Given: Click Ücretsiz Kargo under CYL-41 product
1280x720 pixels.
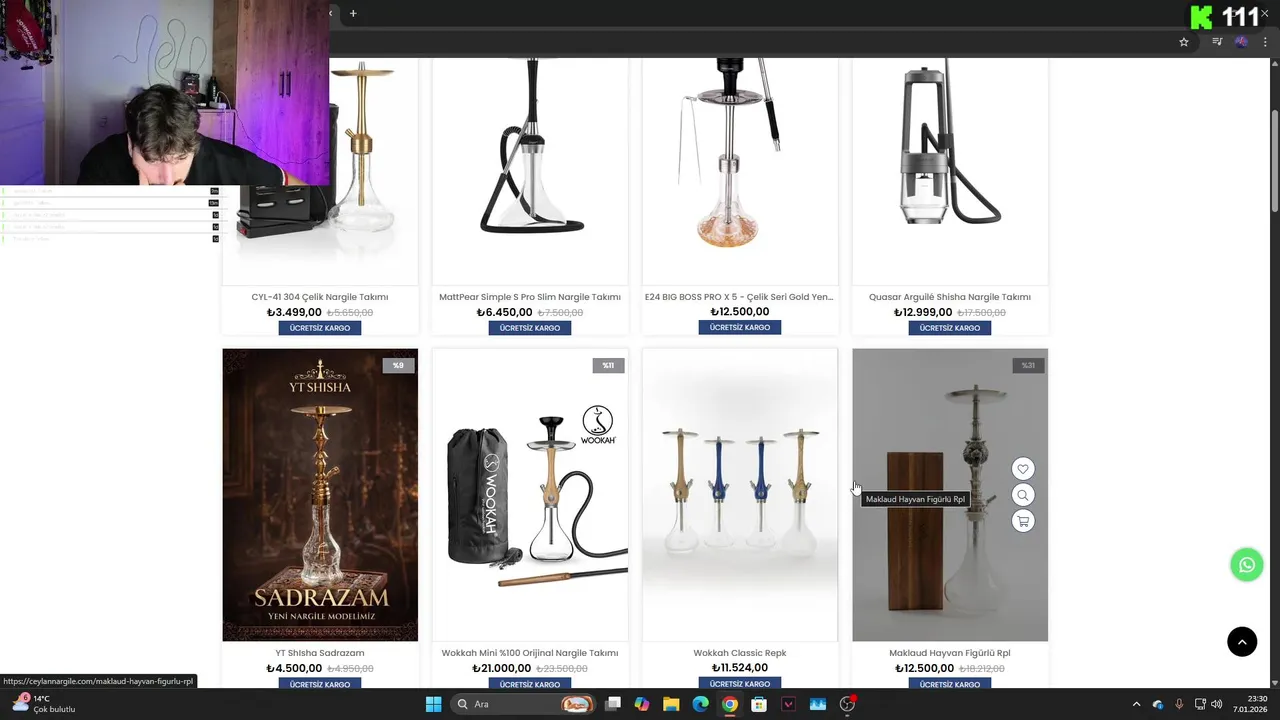Looking at the screenshot, I should (x=320, y=328).
